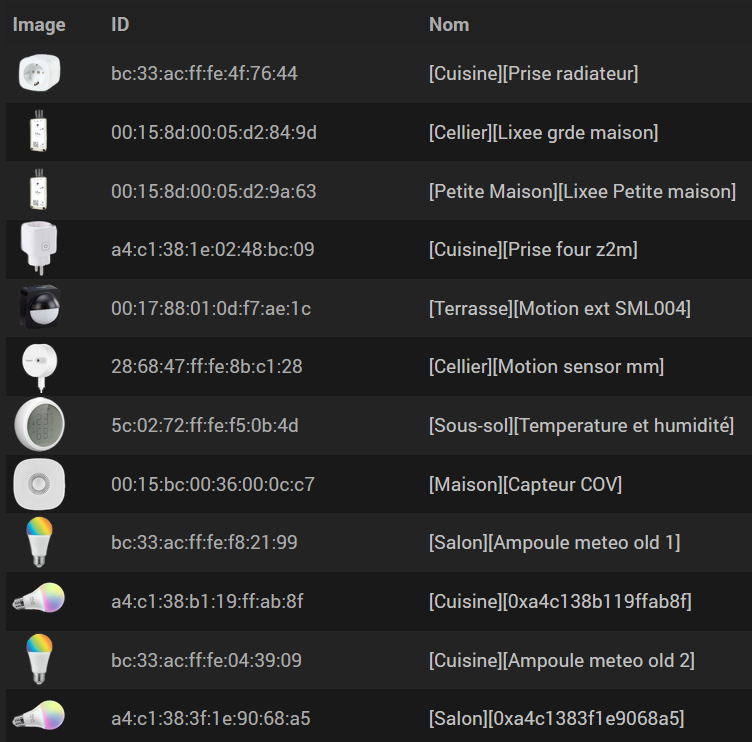Screen dimensions: 752x742
Task: Sort devices by the Nom column header
Action: click(x=449, y=24)
